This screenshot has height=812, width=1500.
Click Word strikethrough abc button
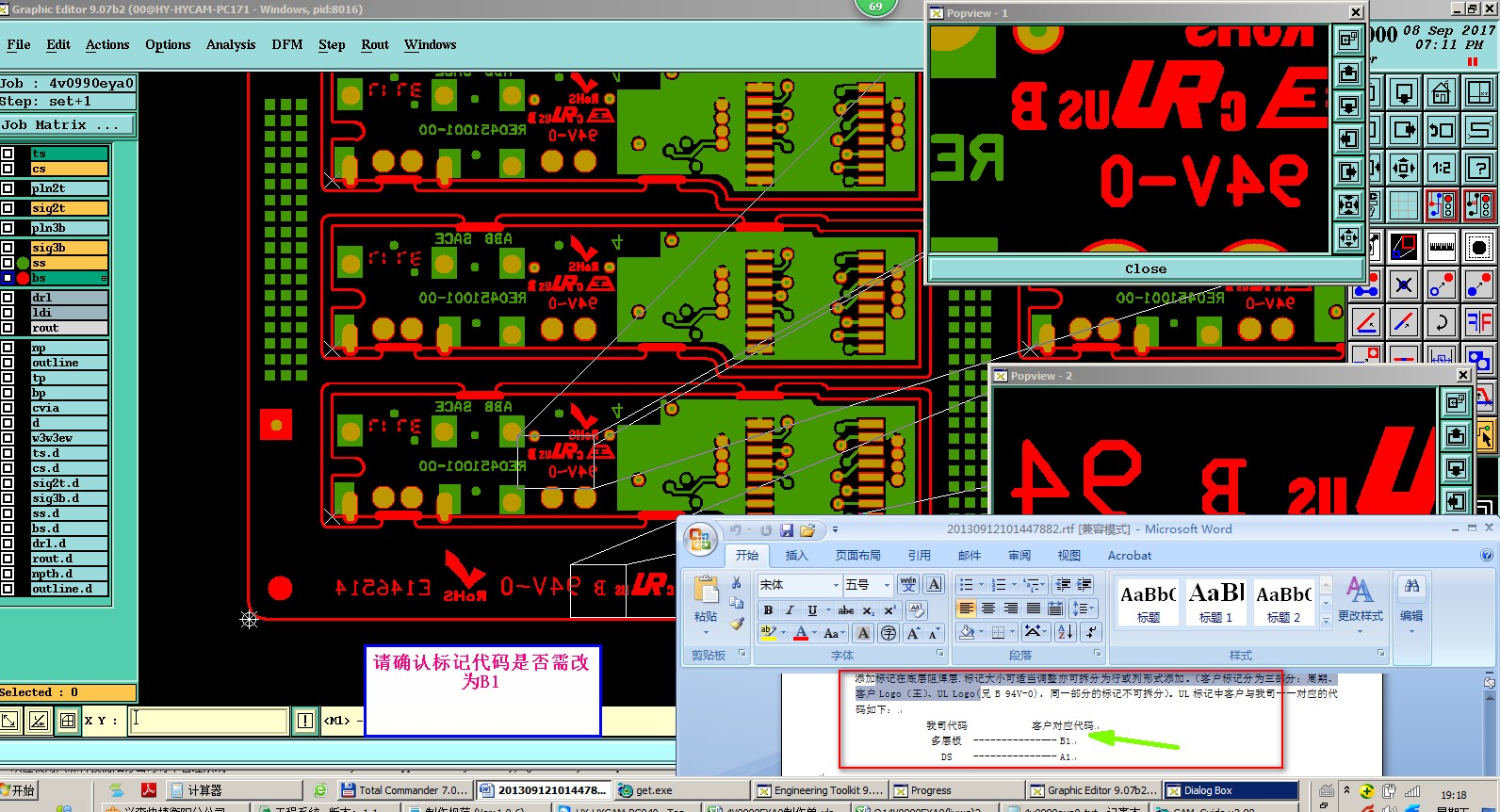846,610
